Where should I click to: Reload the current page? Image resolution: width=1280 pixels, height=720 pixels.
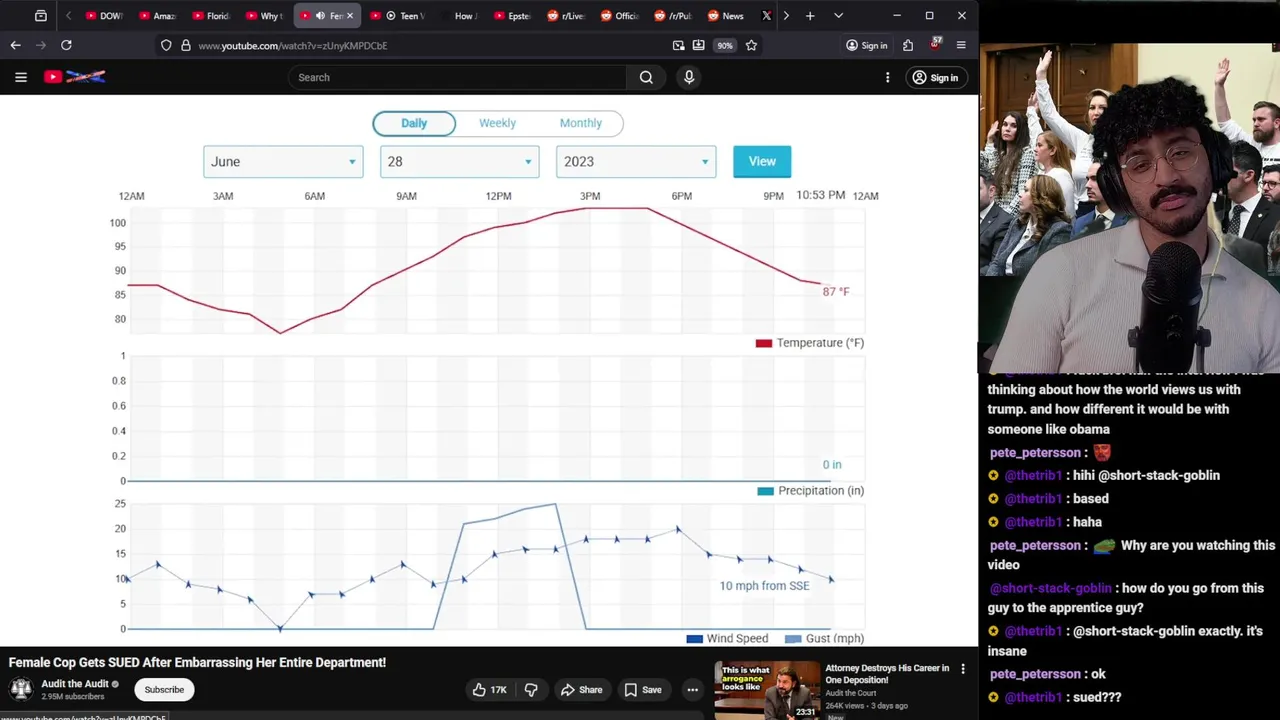pyautogui.click(x=66, y=45)
